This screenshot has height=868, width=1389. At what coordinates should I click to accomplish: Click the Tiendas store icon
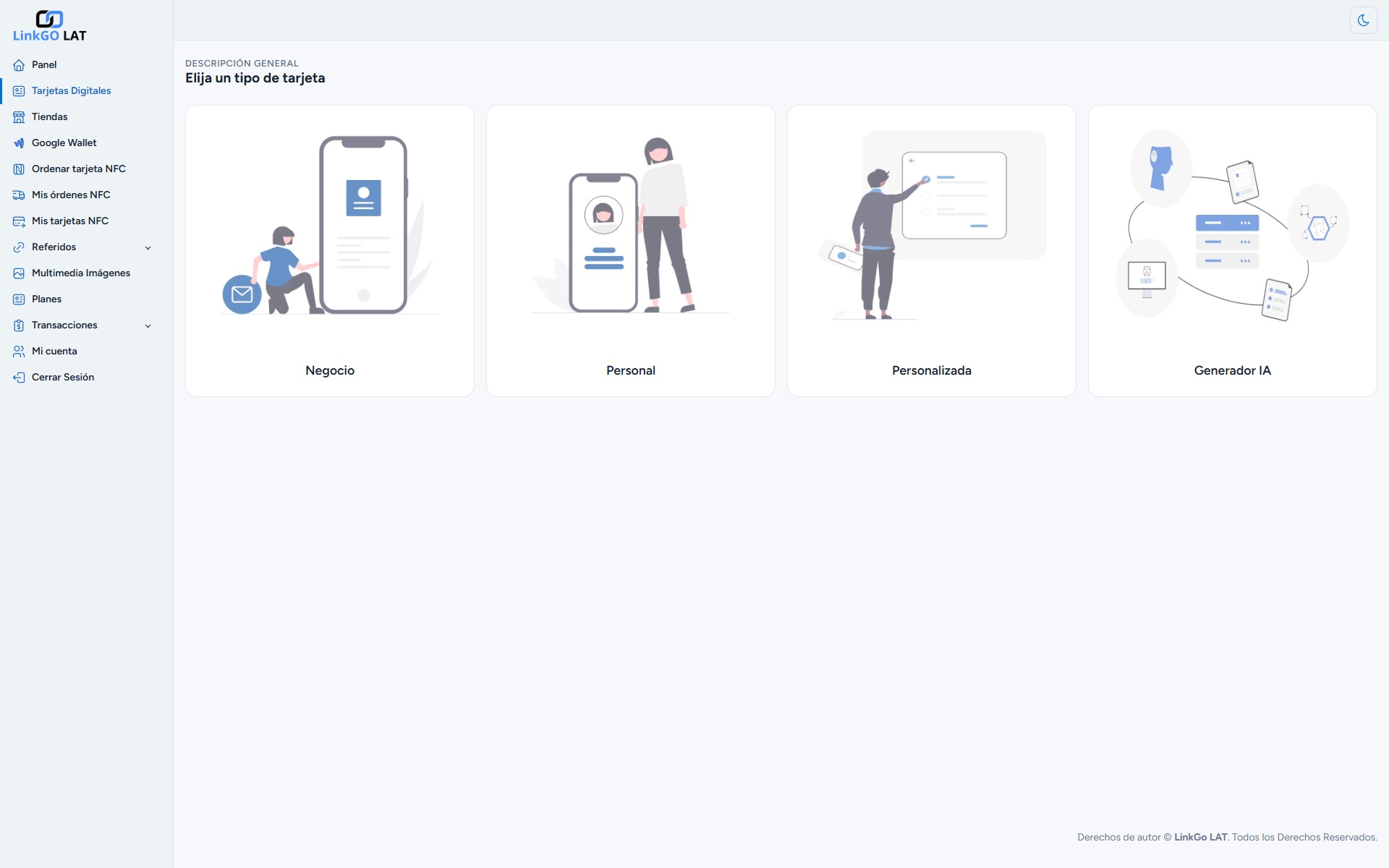pos(19,117)
